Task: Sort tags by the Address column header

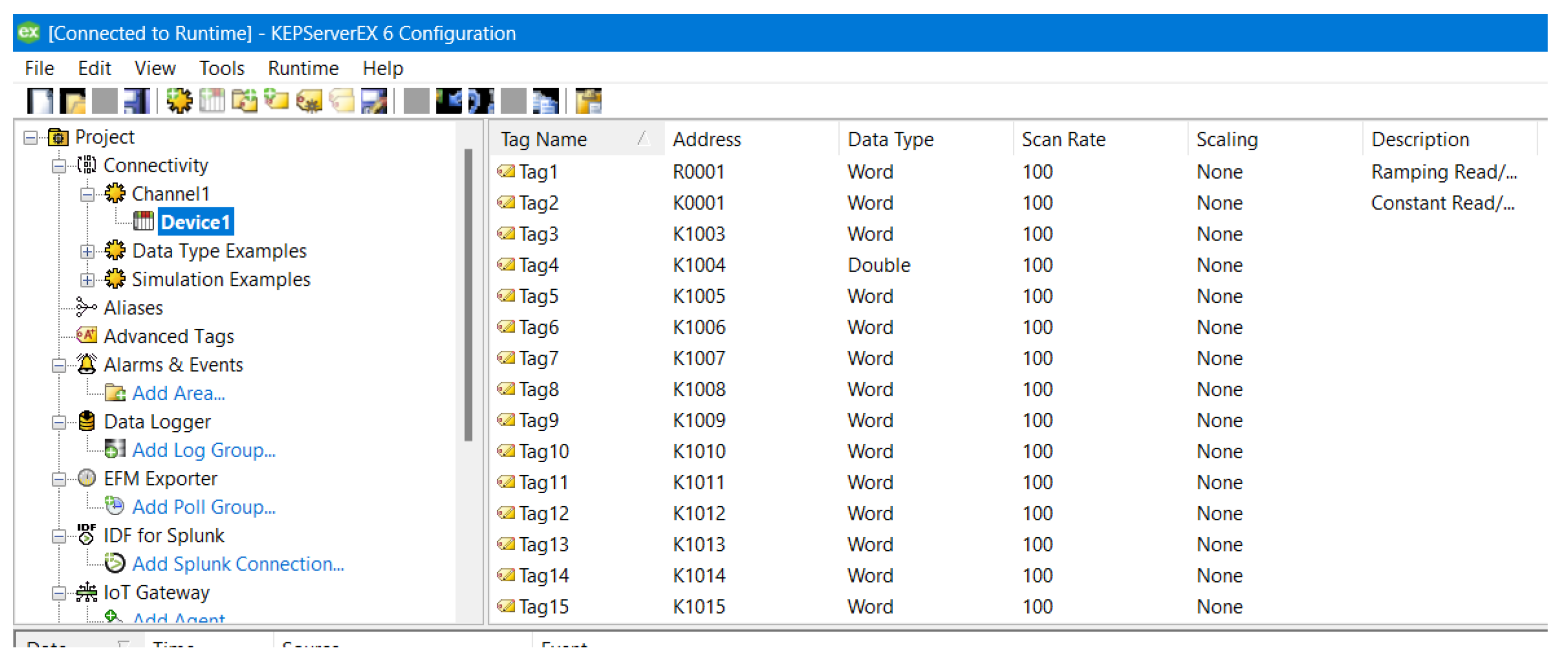Action: (706, 140)
